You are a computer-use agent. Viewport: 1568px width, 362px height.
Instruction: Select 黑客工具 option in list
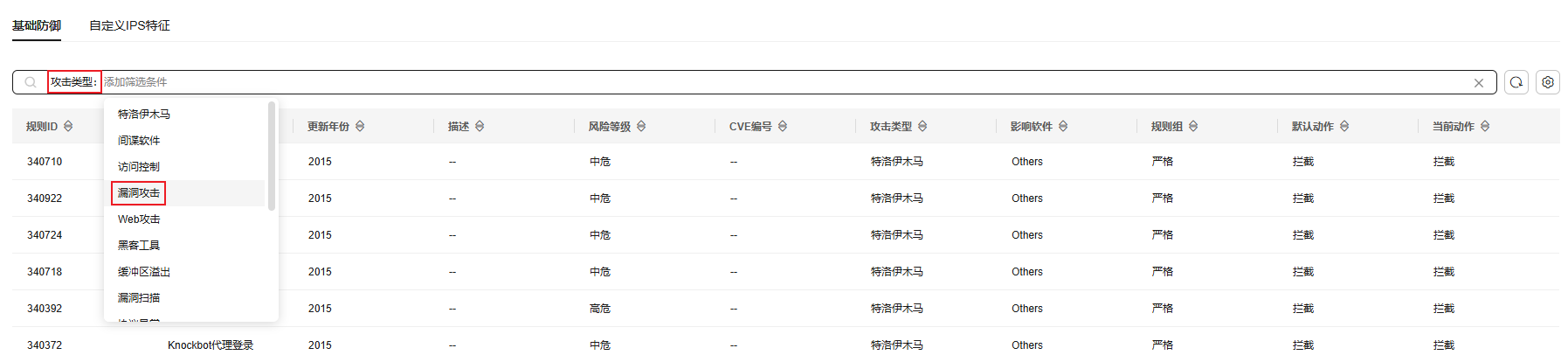click(x=139, y=246)
